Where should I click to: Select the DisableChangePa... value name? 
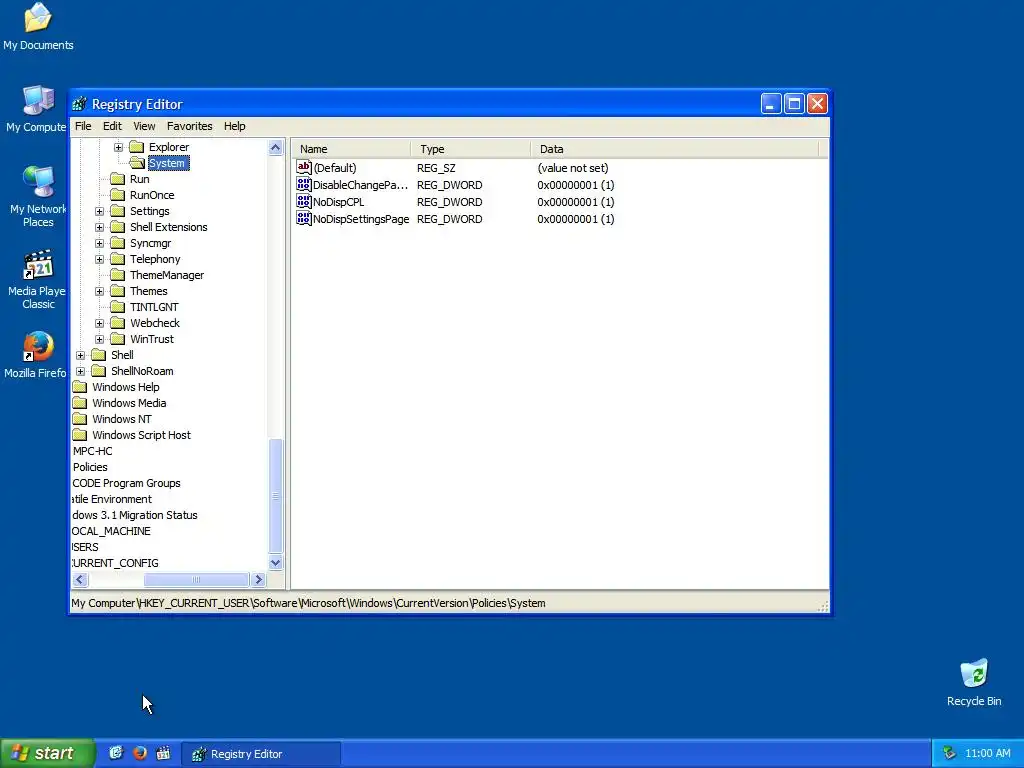[360, 185]
